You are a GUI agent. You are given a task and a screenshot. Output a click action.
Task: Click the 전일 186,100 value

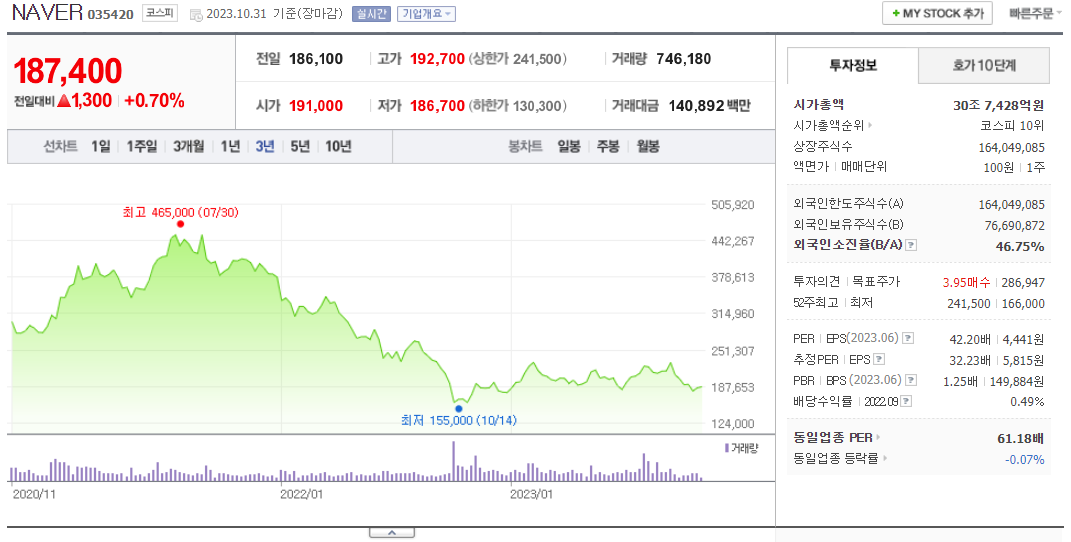tap(316, 59)
